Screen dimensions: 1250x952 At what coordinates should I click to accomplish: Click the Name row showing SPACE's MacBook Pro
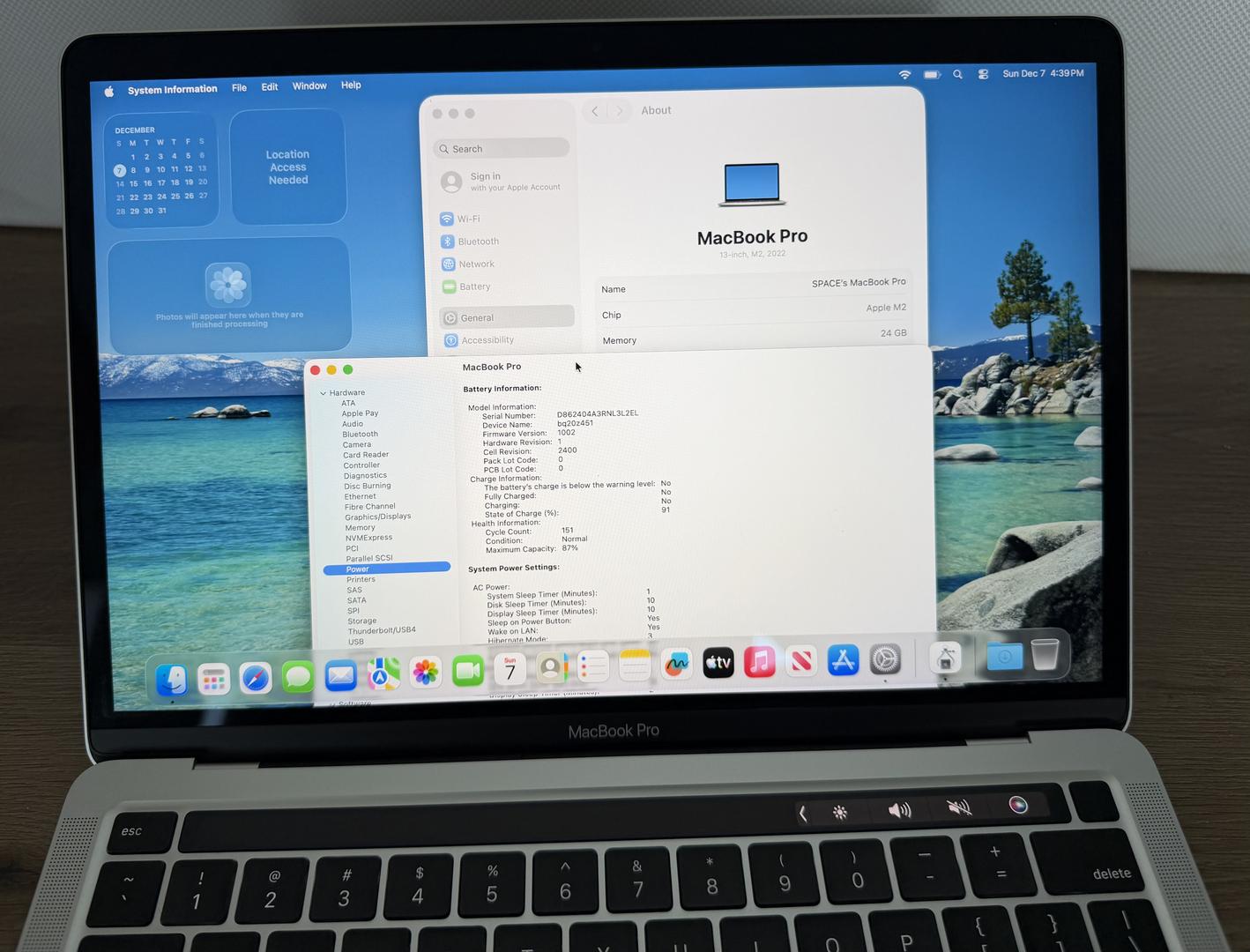point(754,286)
